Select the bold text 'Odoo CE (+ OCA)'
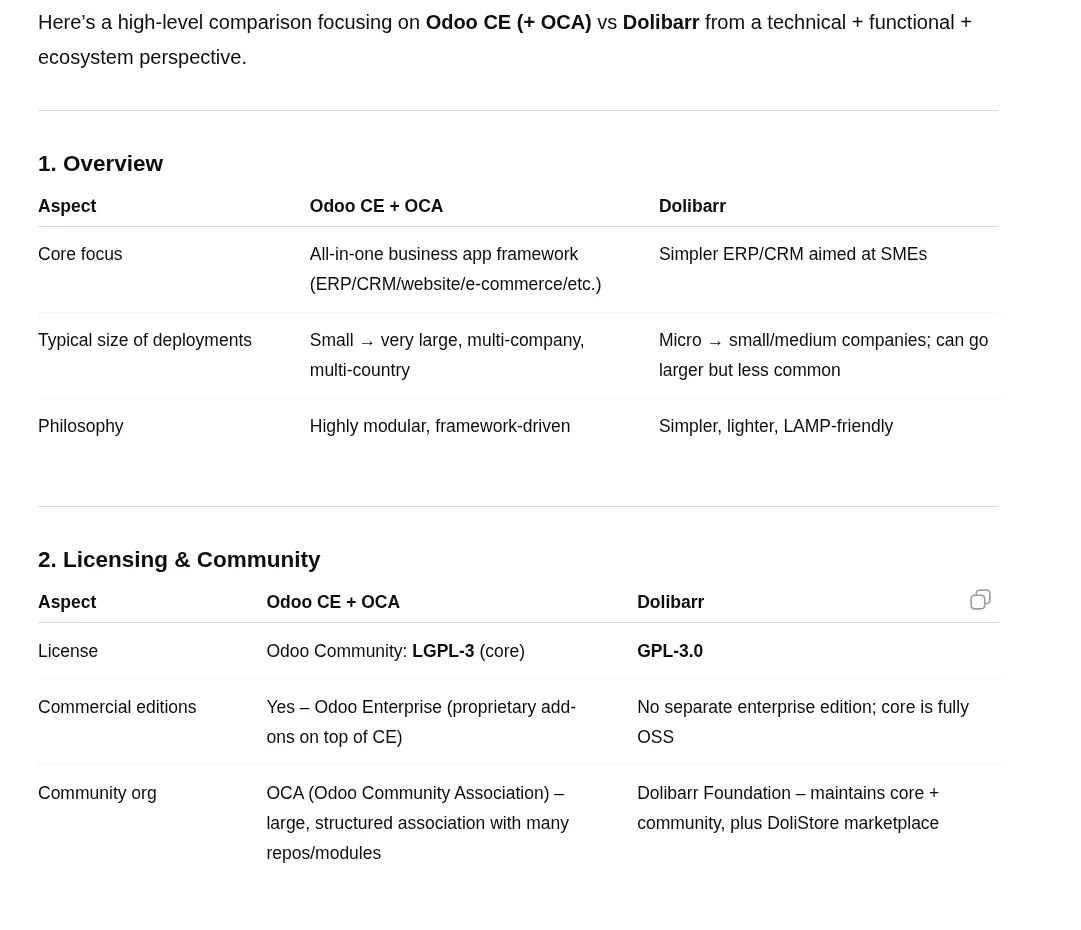The image size is (1081, 930). tap(508, 22)
